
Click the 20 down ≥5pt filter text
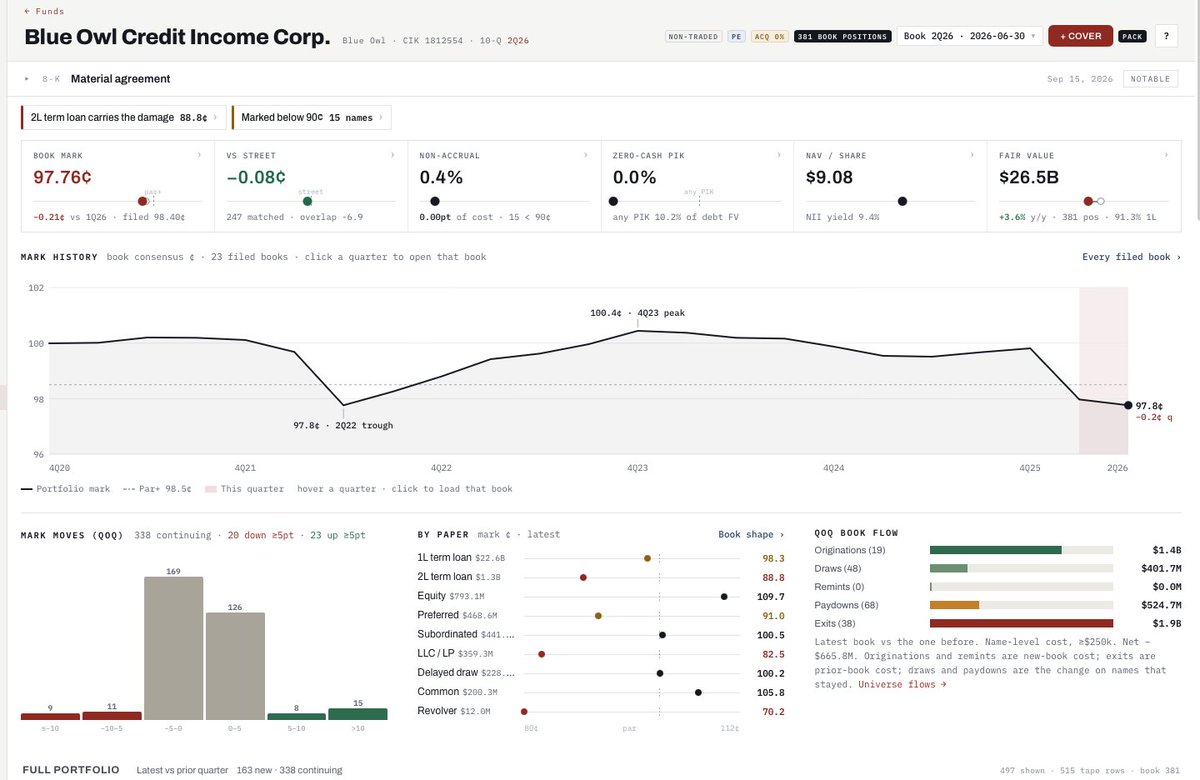260,535
